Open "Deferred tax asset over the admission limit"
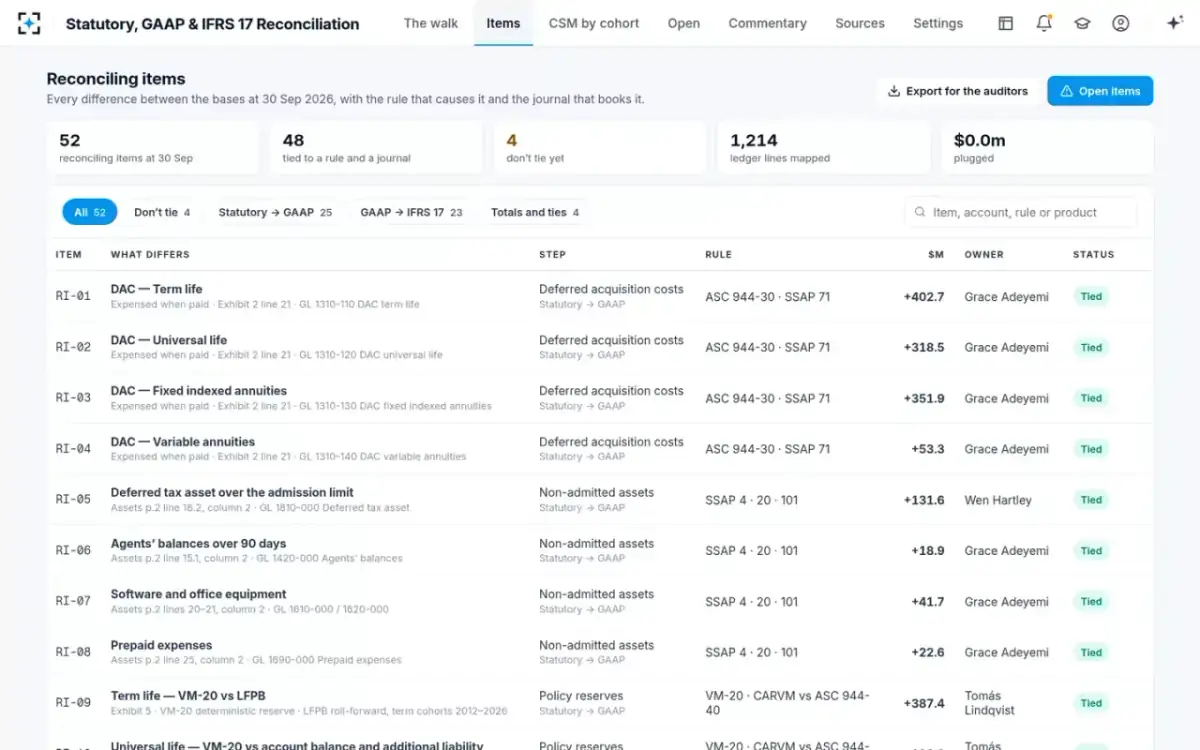Screen dimensions: 1200x750 232,493
